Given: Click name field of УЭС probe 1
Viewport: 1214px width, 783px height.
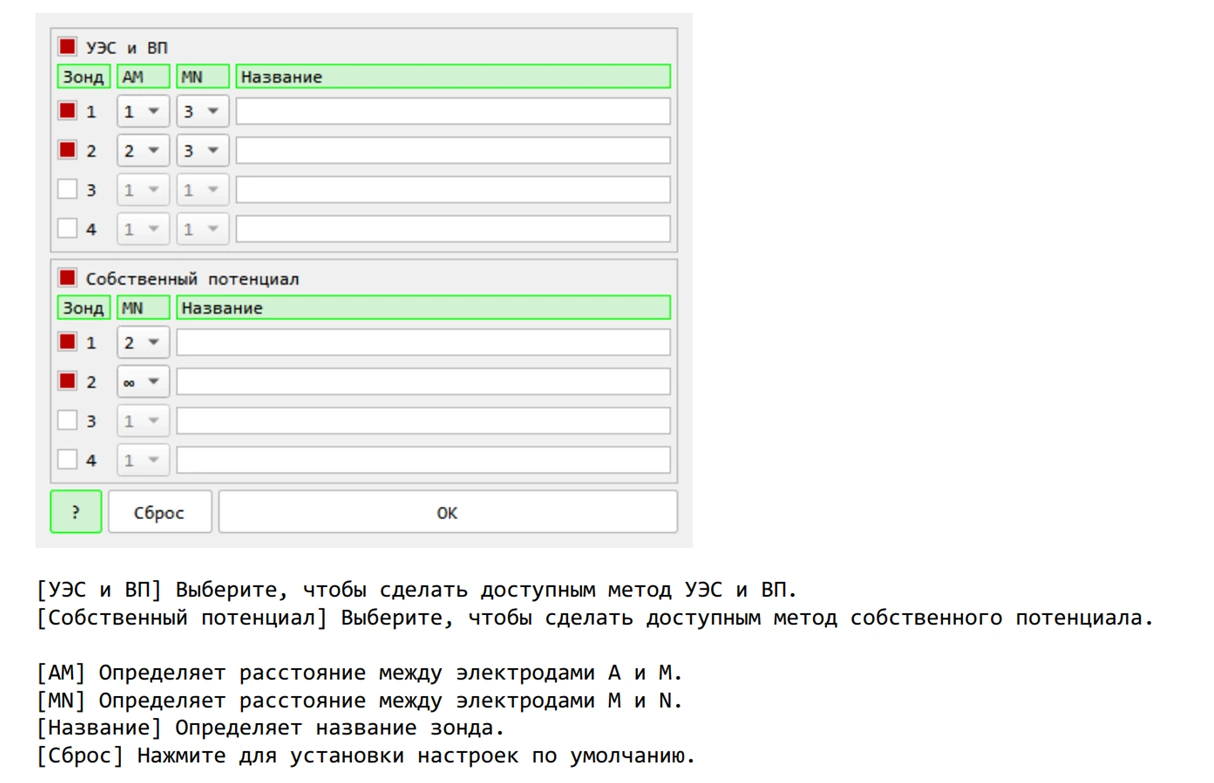Looking at the screenshot, I should click(x=452, y=111).
